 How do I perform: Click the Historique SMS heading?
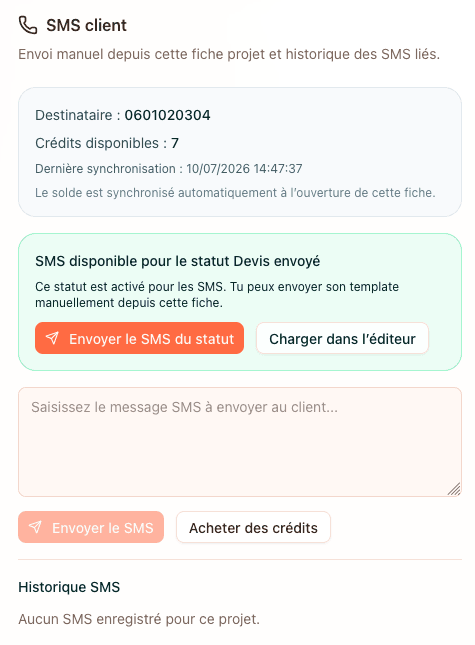point(69,587)
